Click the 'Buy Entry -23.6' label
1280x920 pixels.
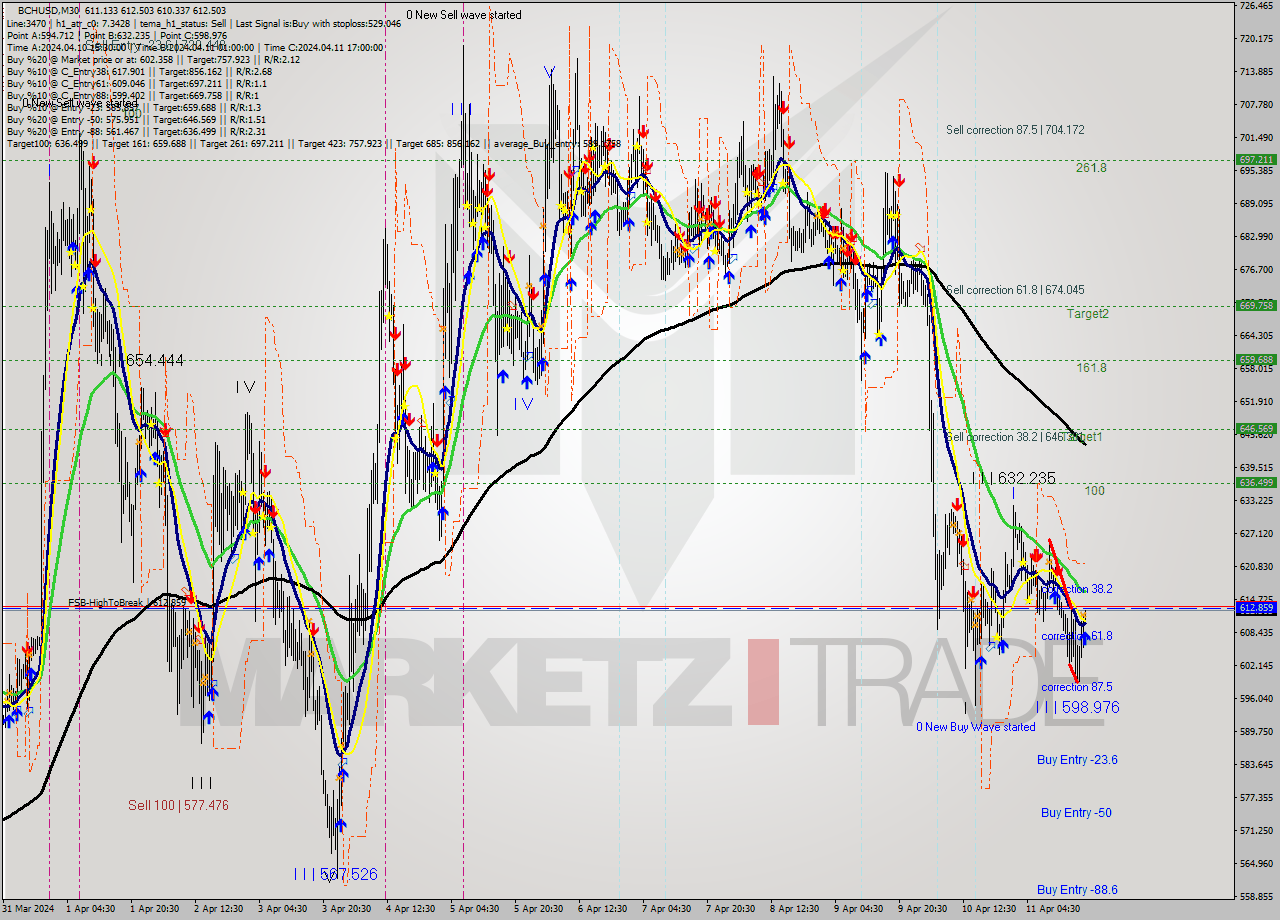[1077, 760]
